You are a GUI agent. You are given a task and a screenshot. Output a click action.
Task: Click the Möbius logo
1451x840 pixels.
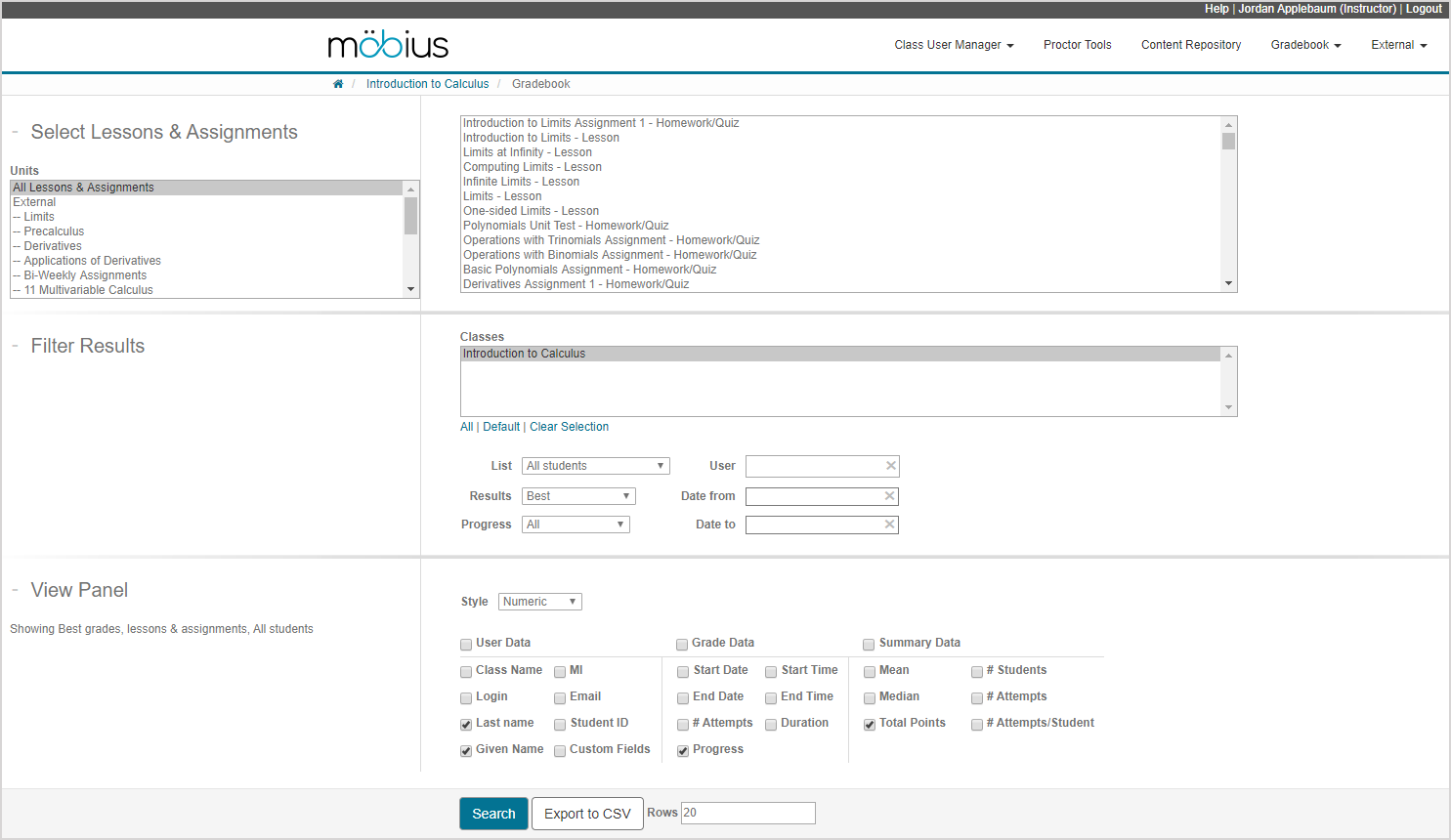click(x=388, y=45)
